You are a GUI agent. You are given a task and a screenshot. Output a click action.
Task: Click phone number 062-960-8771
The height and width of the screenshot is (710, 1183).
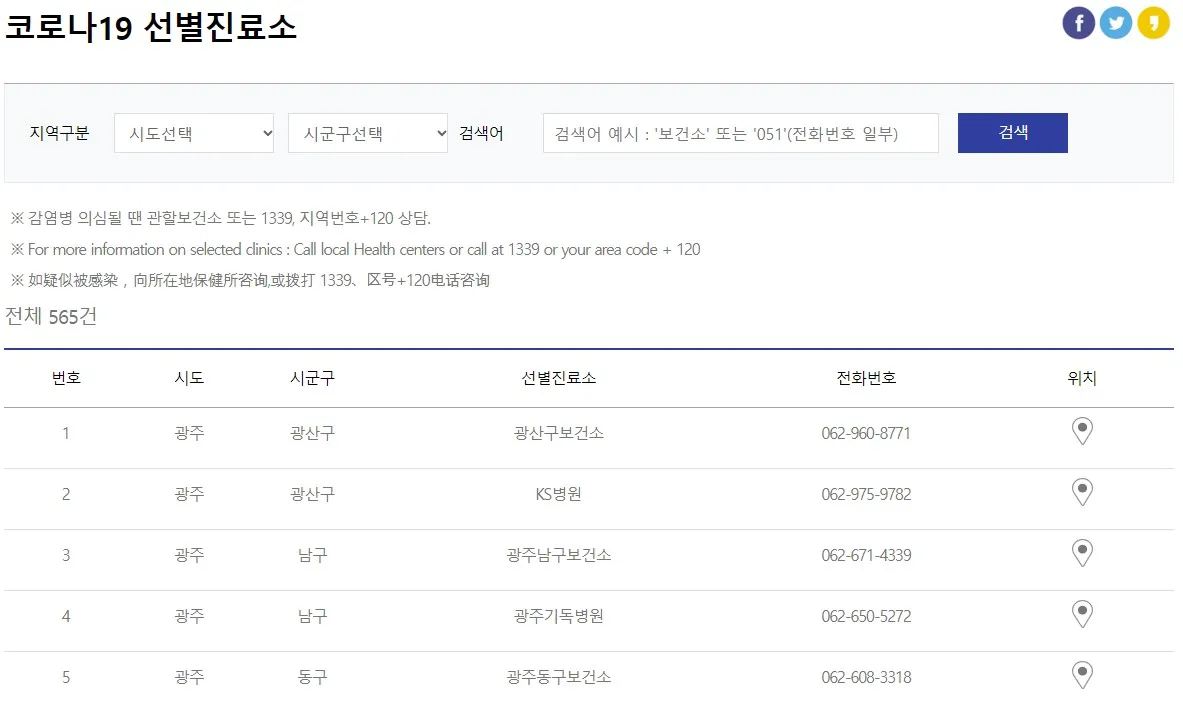866,433
